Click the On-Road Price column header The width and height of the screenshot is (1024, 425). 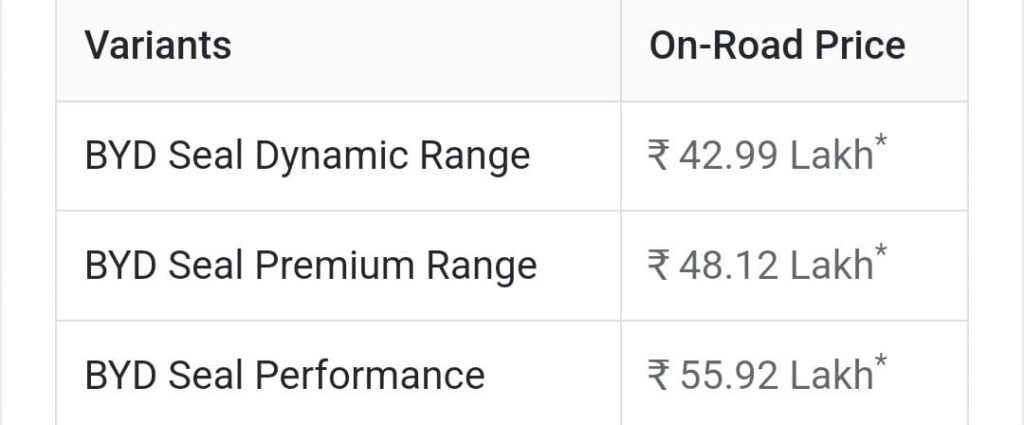pyautogui.click(x=777, y=45)
